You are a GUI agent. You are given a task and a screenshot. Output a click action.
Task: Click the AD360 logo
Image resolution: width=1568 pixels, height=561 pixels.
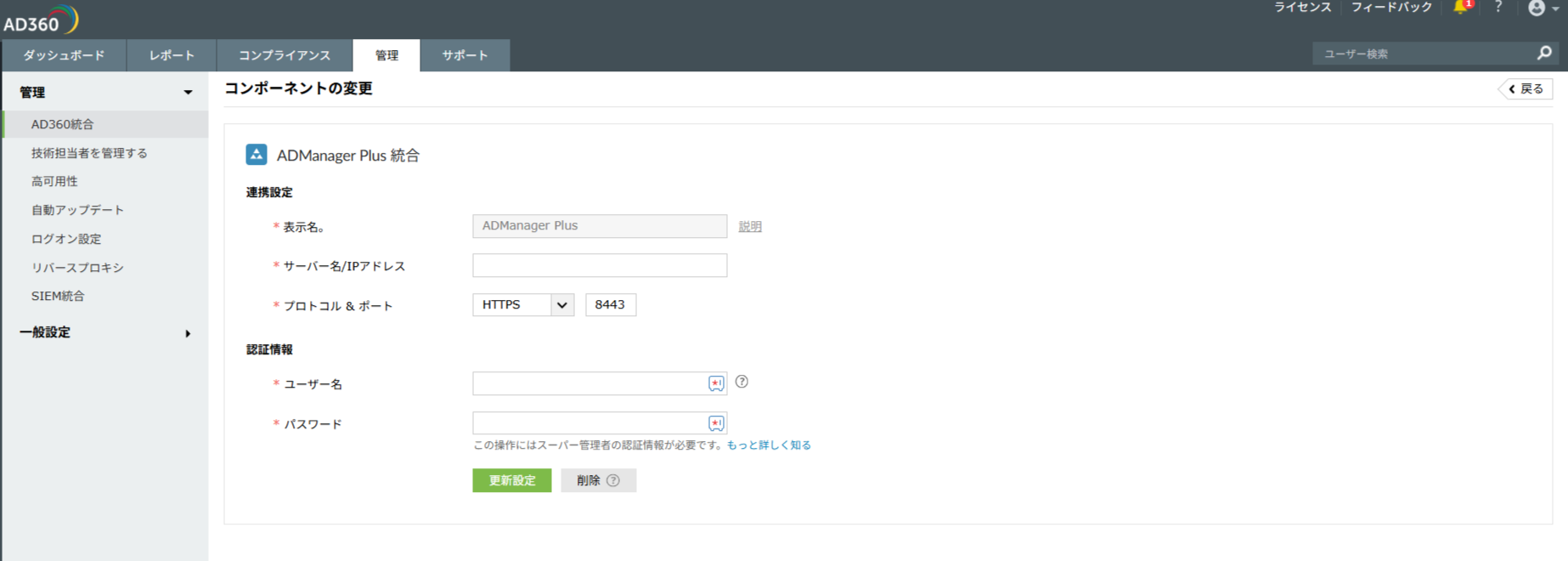coord(41,19)
